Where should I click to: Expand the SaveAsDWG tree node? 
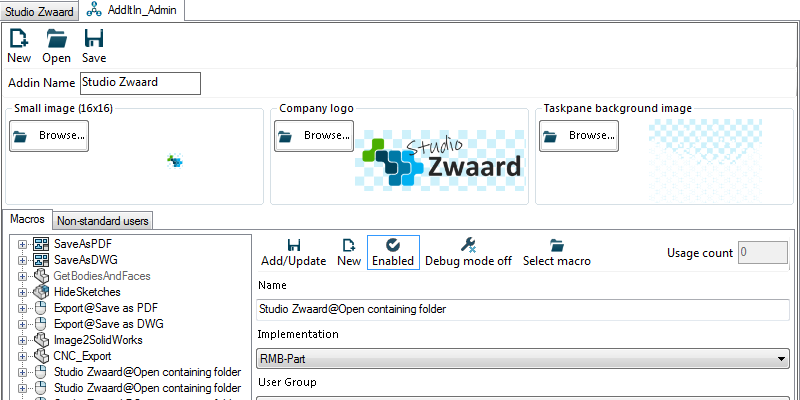pos(22,260)
